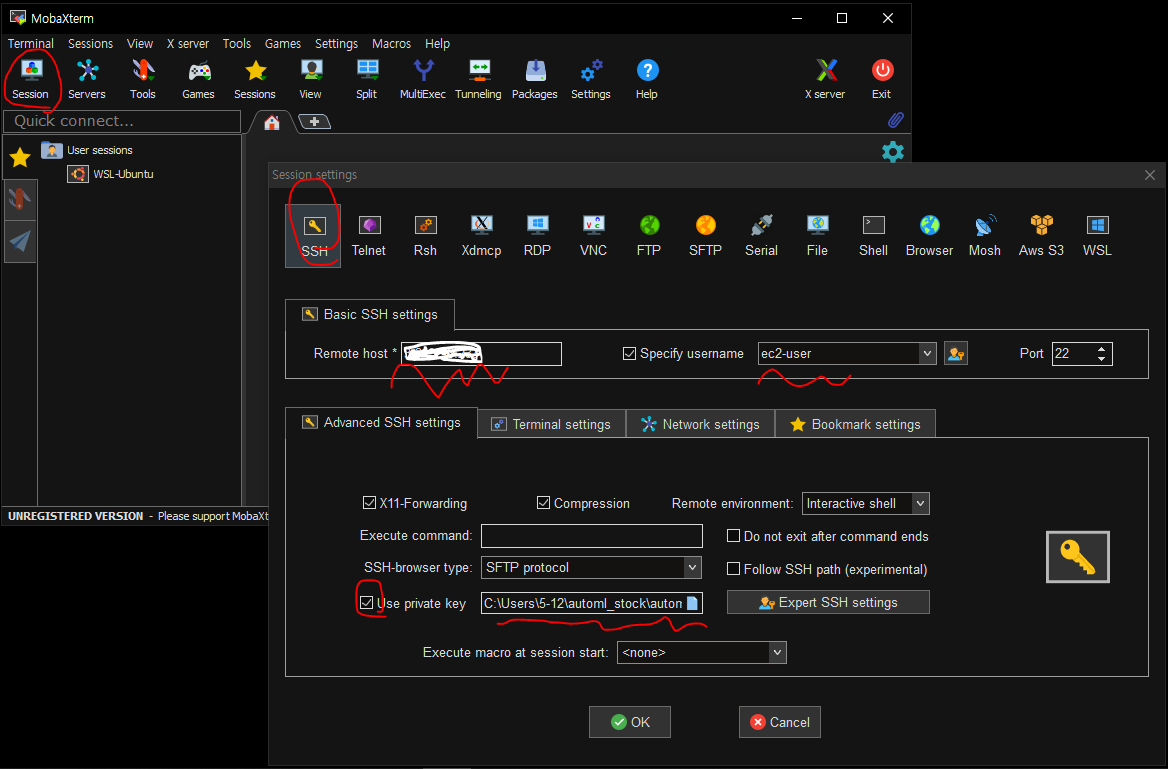Open the credentials manager beside username

[x=956, y=353]
